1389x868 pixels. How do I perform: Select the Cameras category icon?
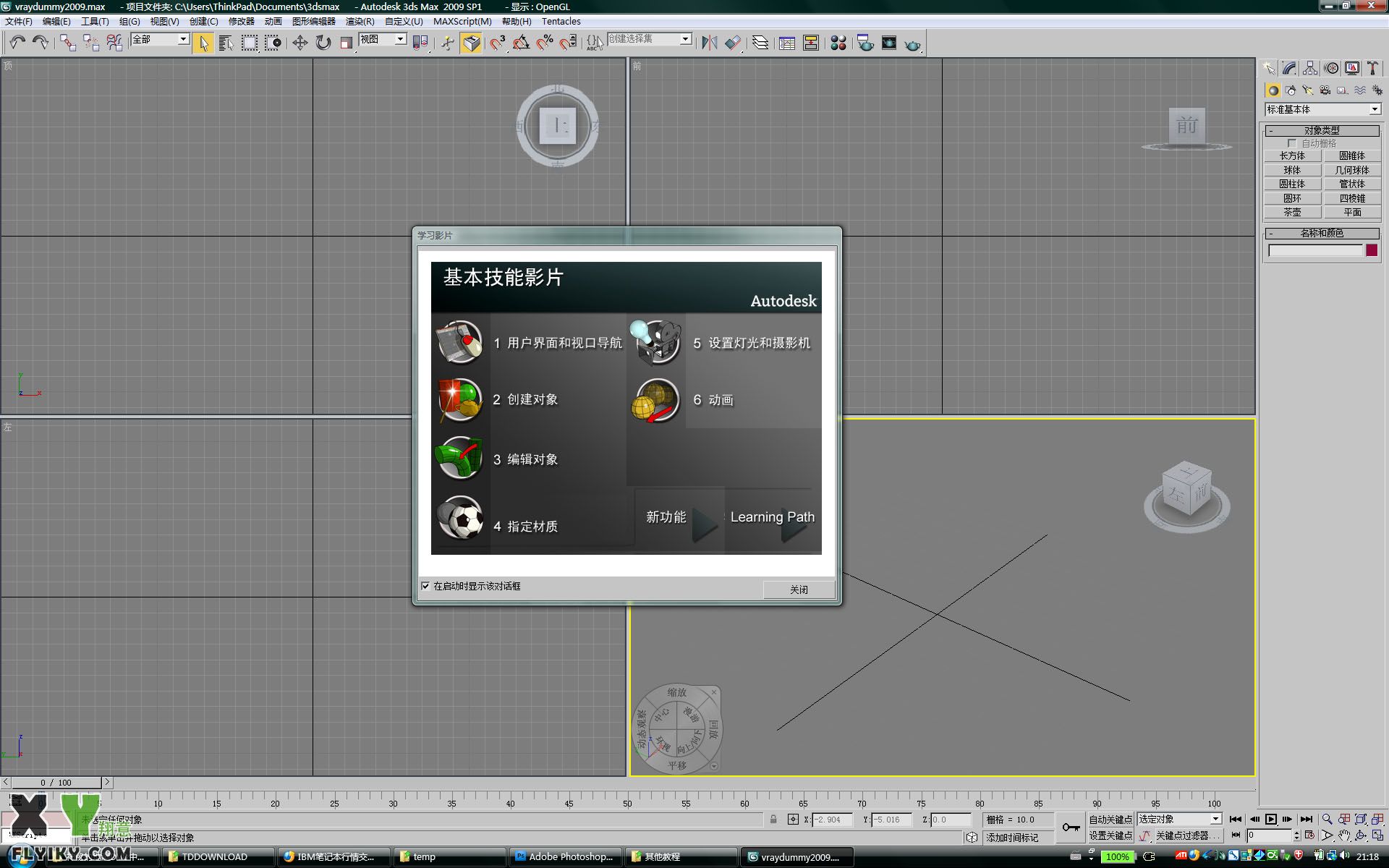tap(1325, 90)
